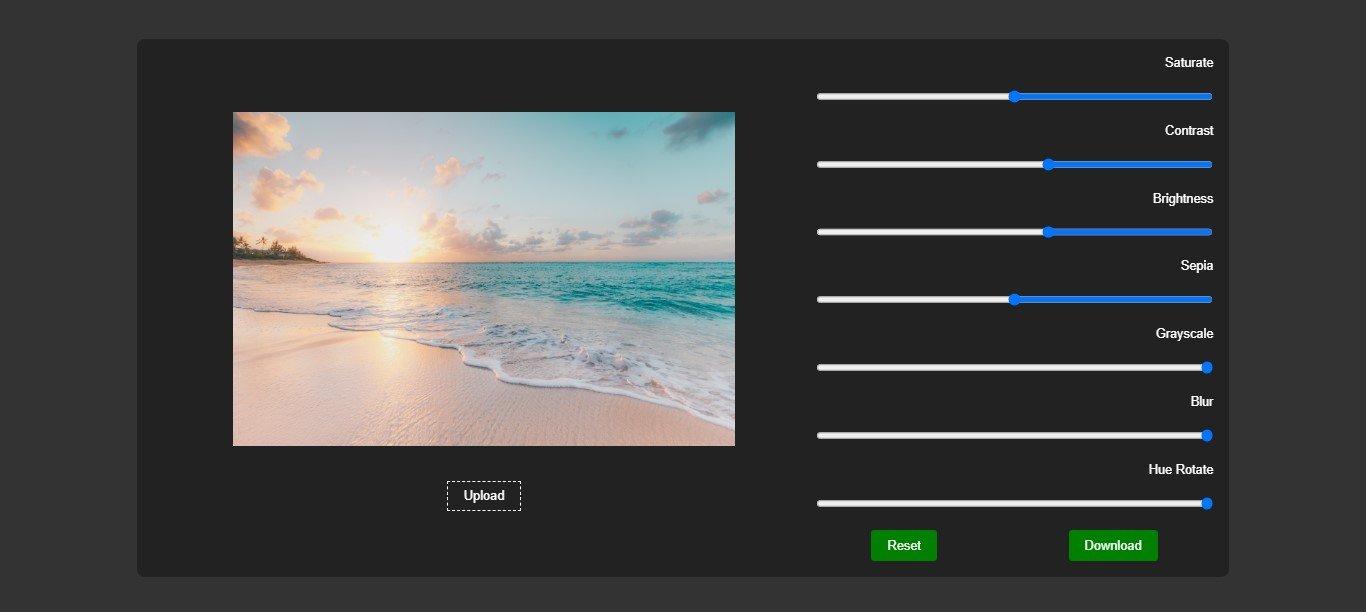This screenshot has height=612, width=1366.
Task: Click the Grayscale text label
Action: point(1184,334)
